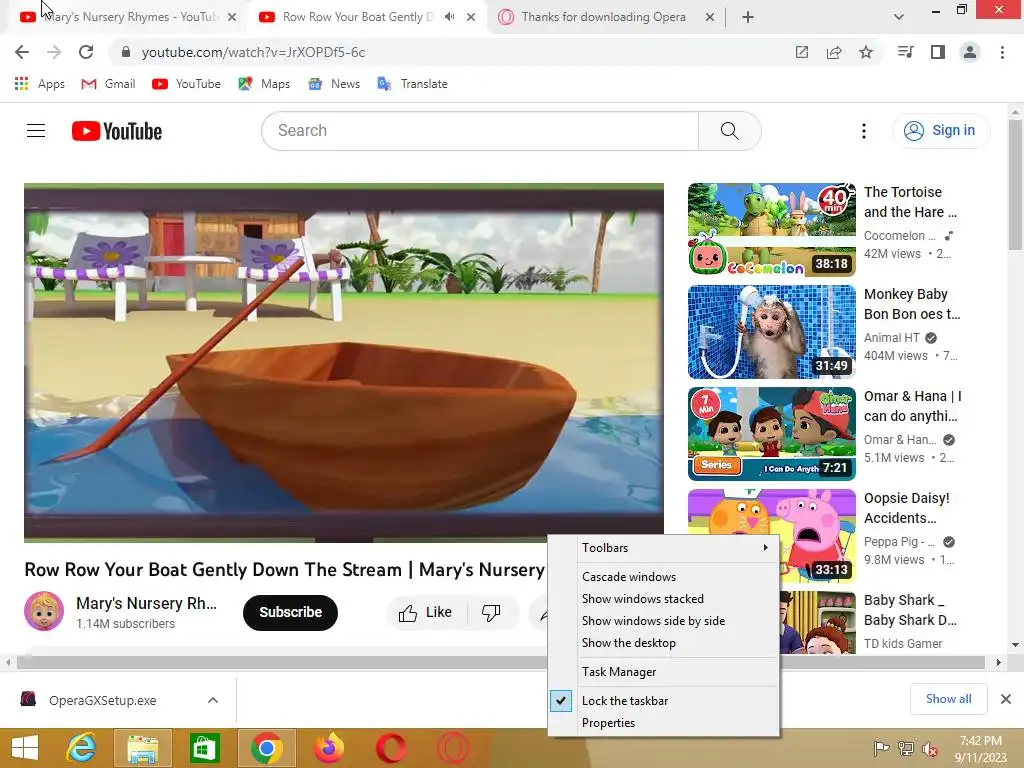Click the YouTube search input field

pos(480,131)
